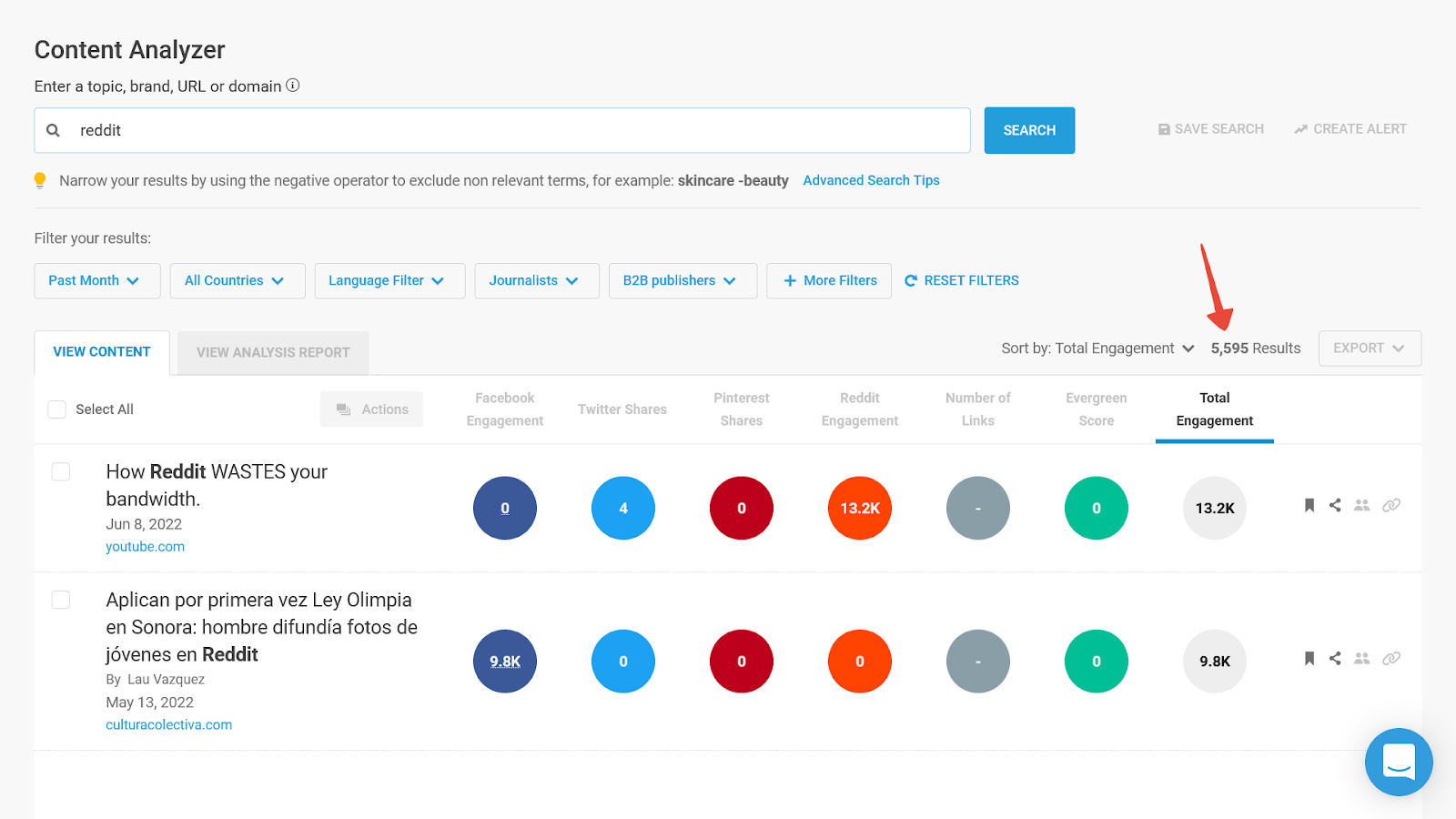1456x819 pixels.
Task: View sharers of the youtube.com article
Action: point(1362,505)
